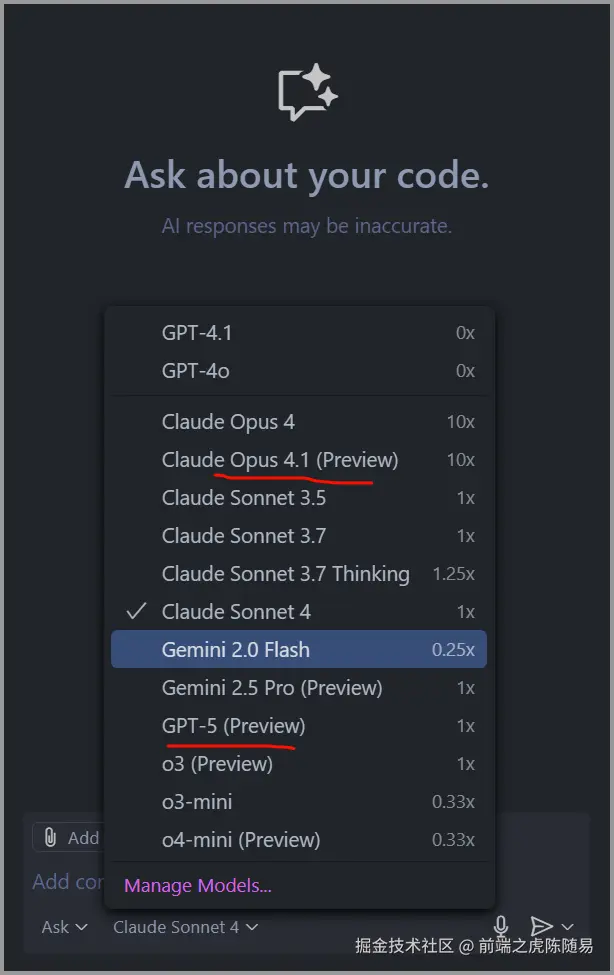Click the microphone voice input icon

click(501, 927)
